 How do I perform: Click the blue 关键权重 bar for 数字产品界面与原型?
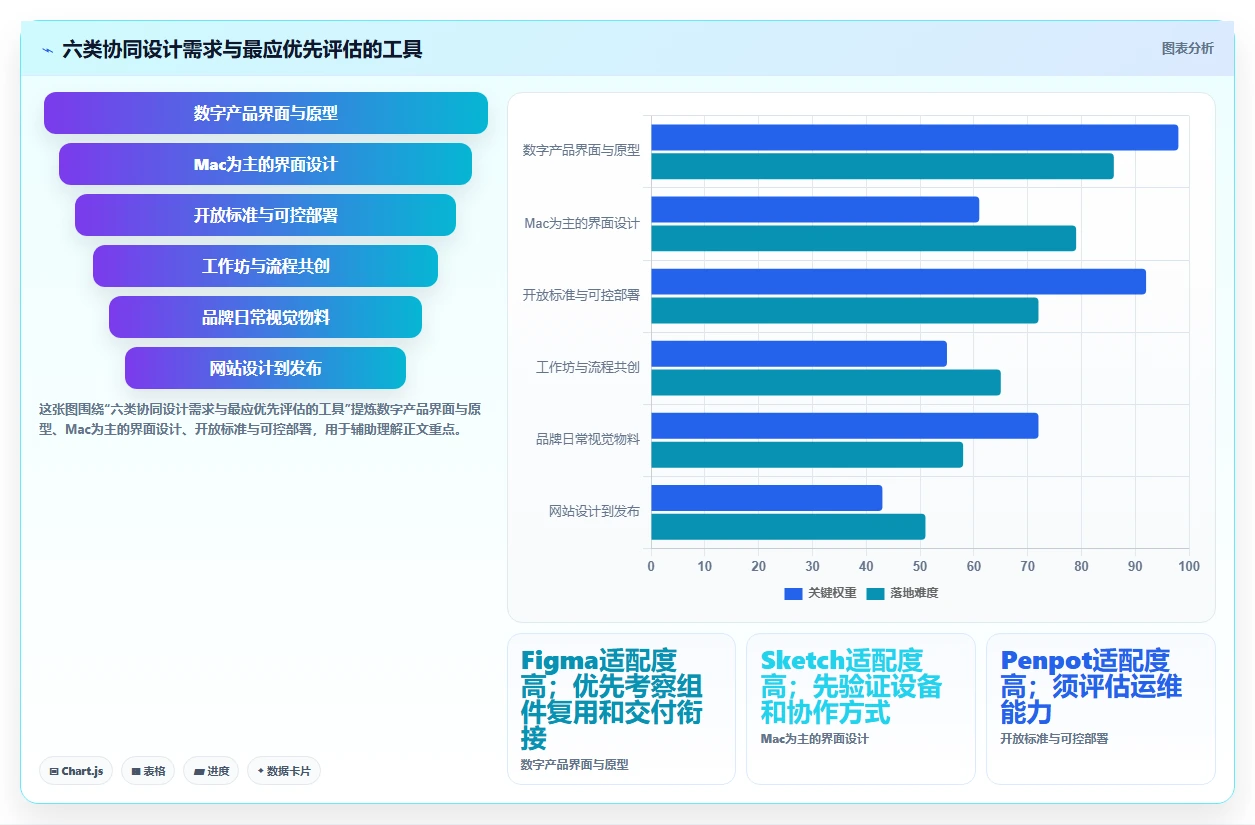[x=915, y=137]
